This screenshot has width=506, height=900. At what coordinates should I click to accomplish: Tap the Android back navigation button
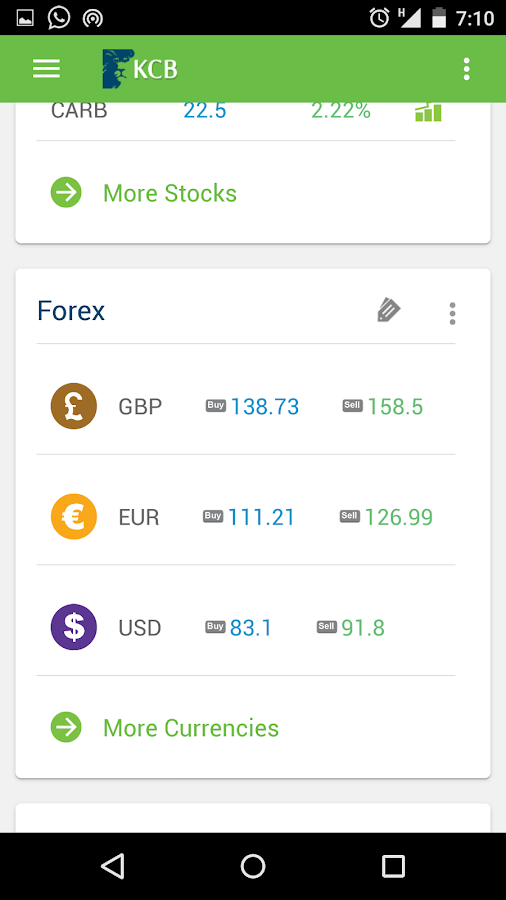pyautogui.click(x=112, y=866)
